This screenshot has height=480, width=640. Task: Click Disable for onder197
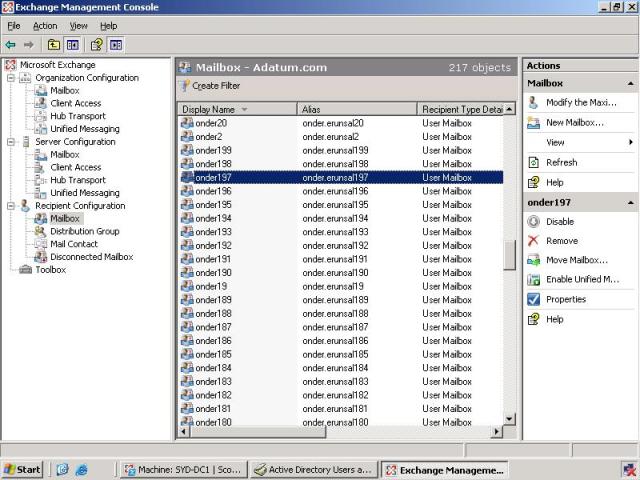[560, 222]
